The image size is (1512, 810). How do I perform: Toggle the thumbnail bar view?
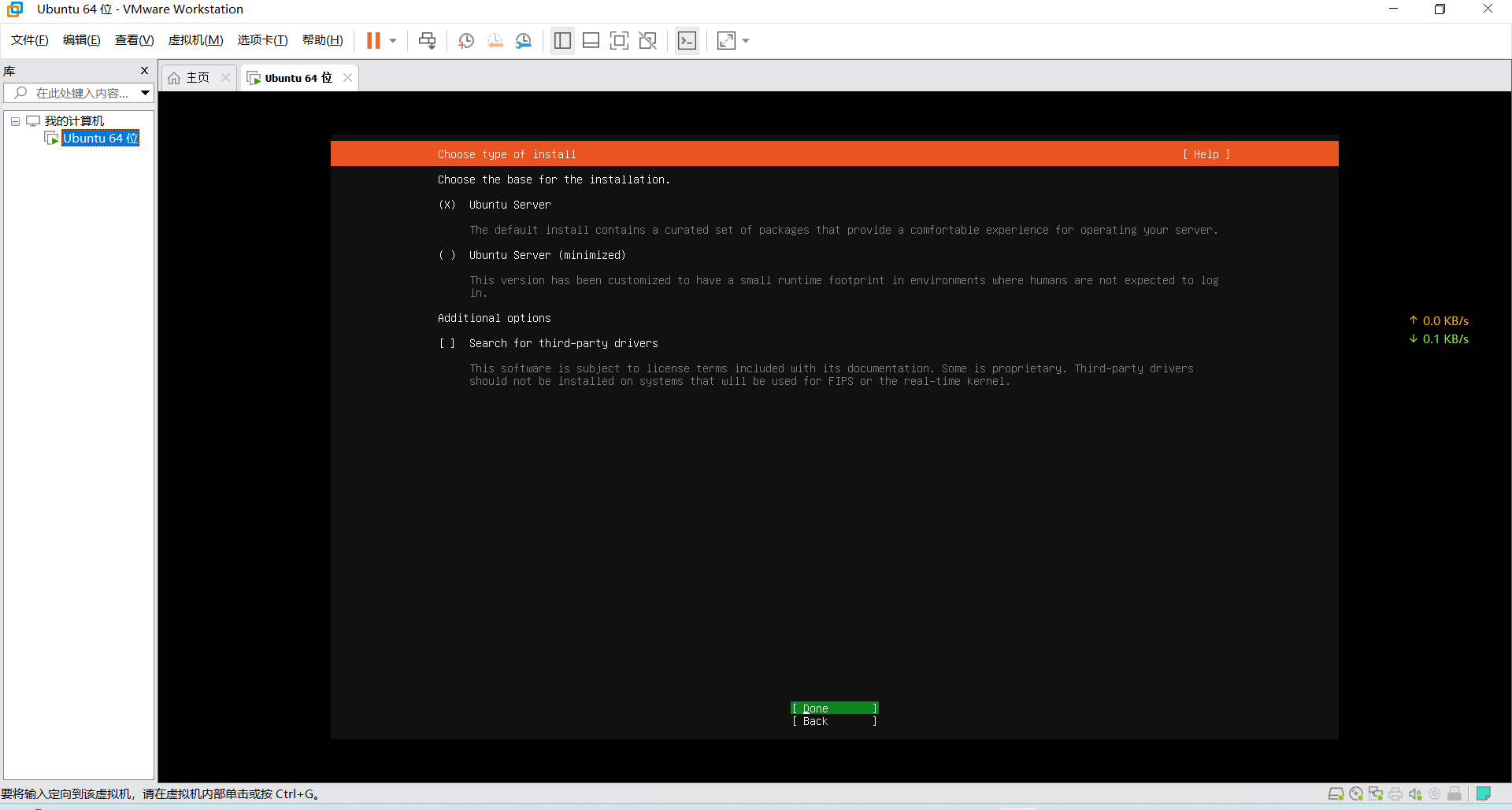point(591,41)
